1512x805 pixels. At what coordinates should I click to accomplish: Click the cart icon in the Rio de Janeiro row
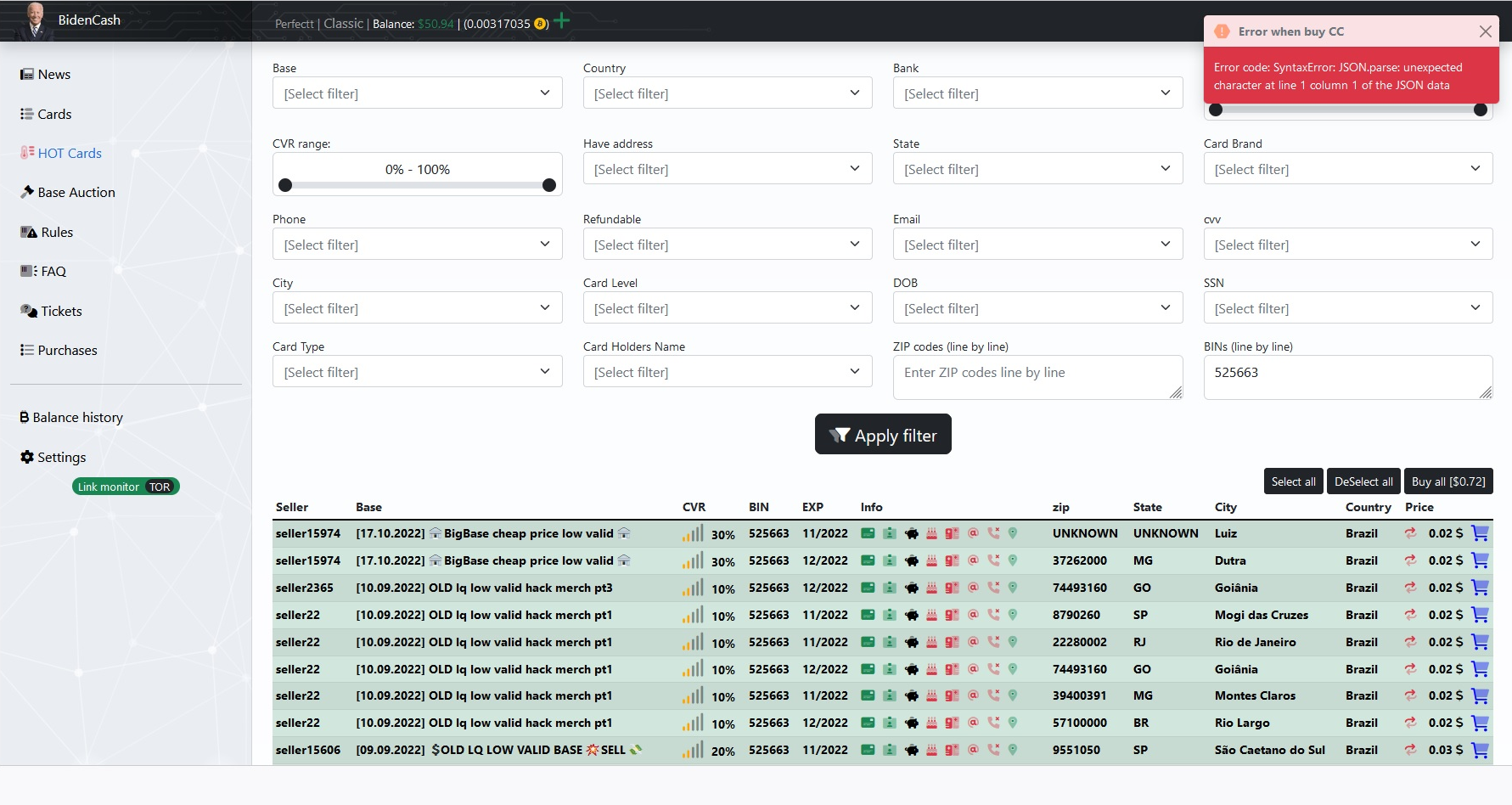click(1480, 642)
